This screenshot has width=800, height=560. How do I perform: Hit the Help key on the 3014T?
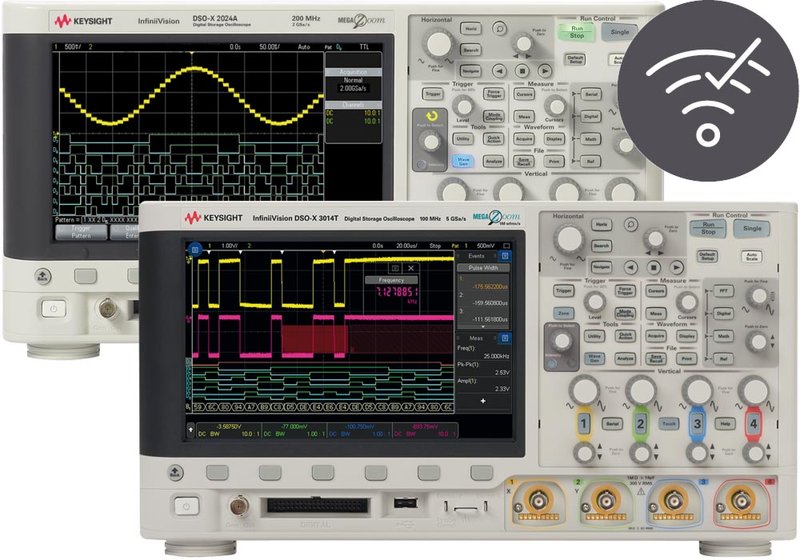pyautogui.click(x=724, y=423)
